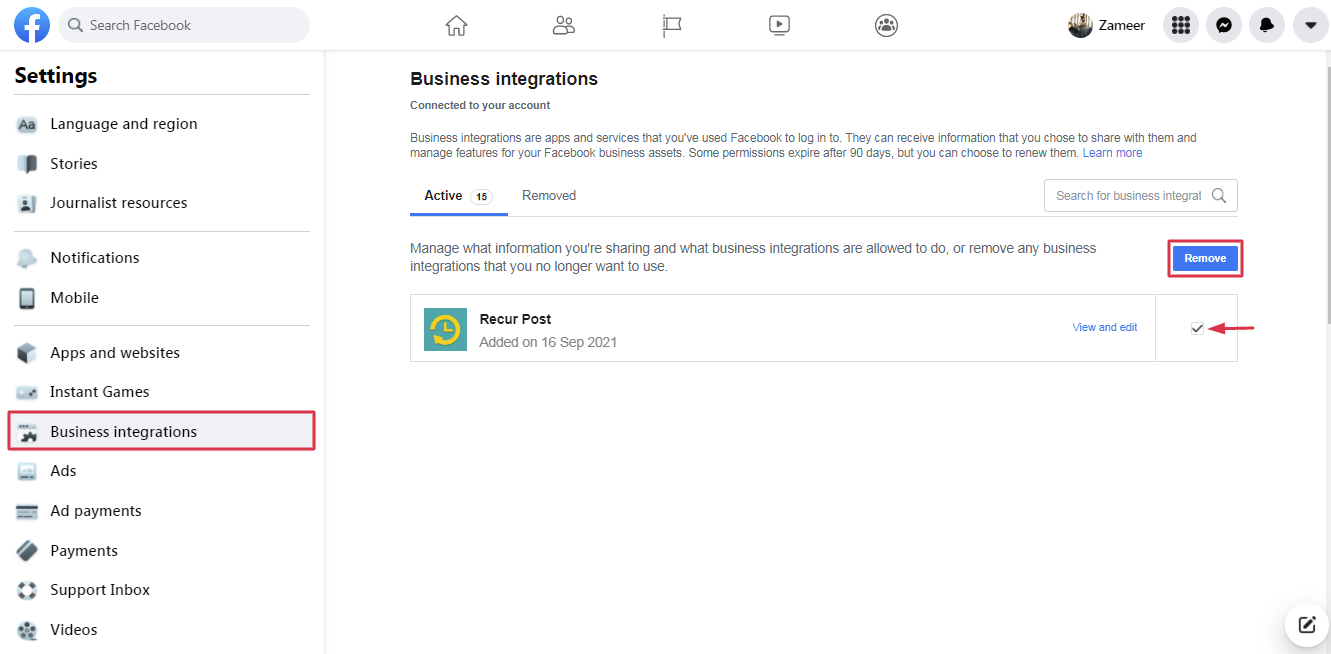Go to Home feed icon

click(456, 25)
